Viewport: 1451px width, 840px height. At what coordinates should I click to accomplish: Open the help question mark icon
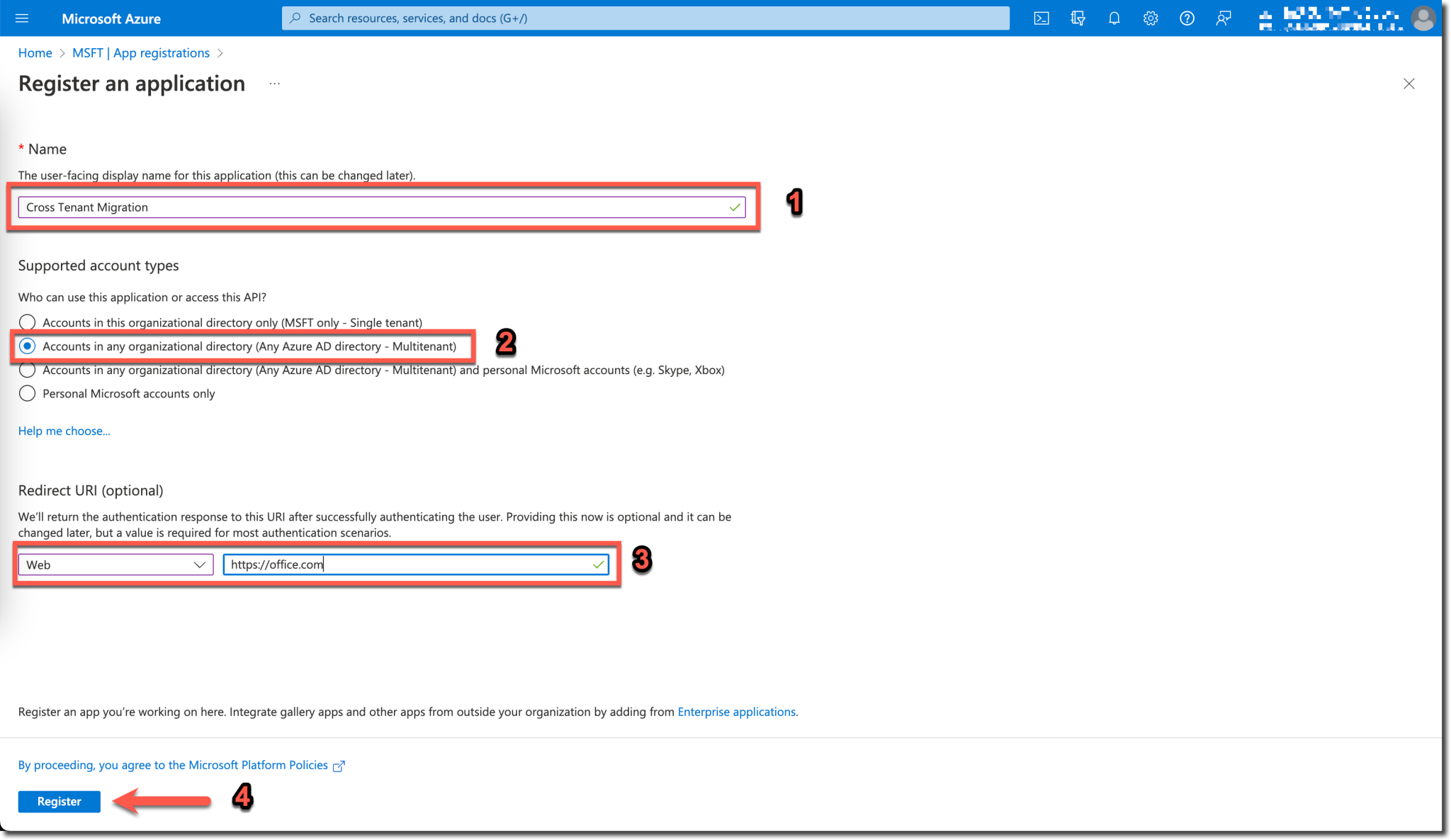[1186, 18]
